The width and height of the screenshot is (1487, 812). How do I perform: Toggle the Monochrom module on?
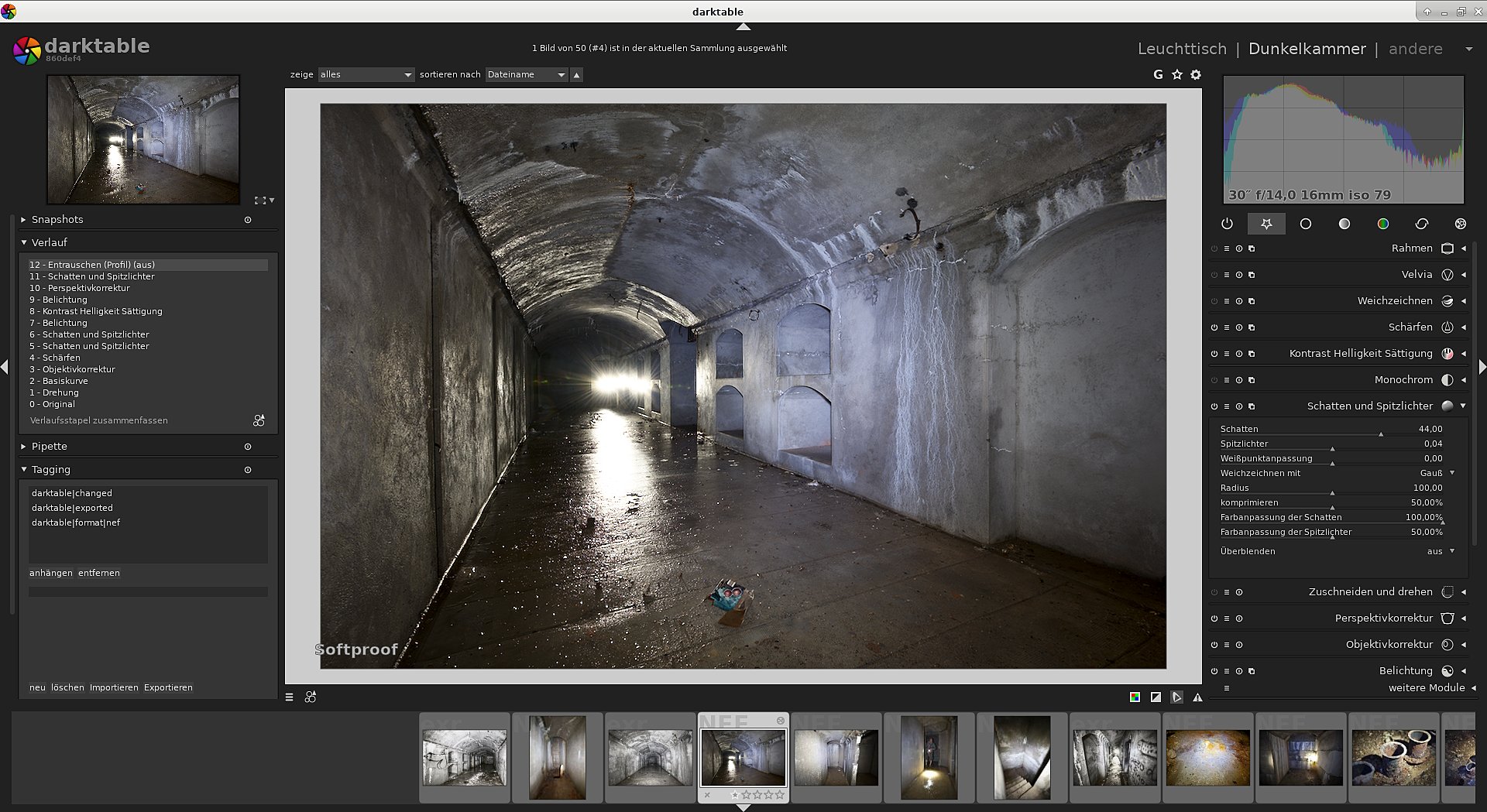coord(1213,379)
